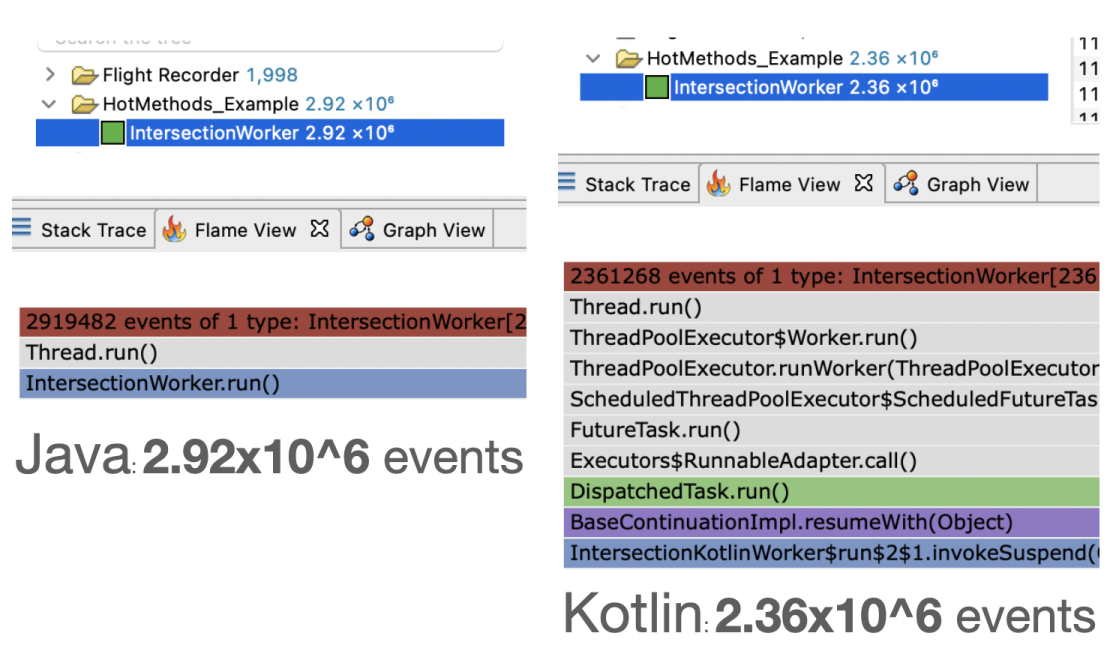Click flame icon in Kotlin panel tab
Screen dimensions: 1119x660
coord(719,184)
